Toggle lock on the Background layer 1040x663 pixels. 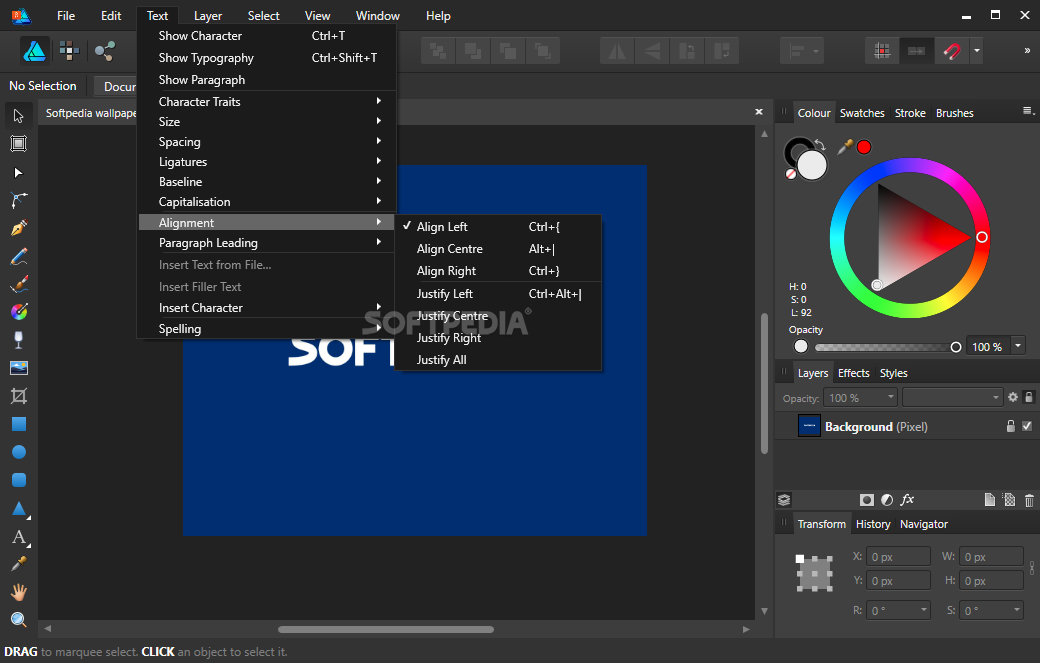click(1011, 426)
